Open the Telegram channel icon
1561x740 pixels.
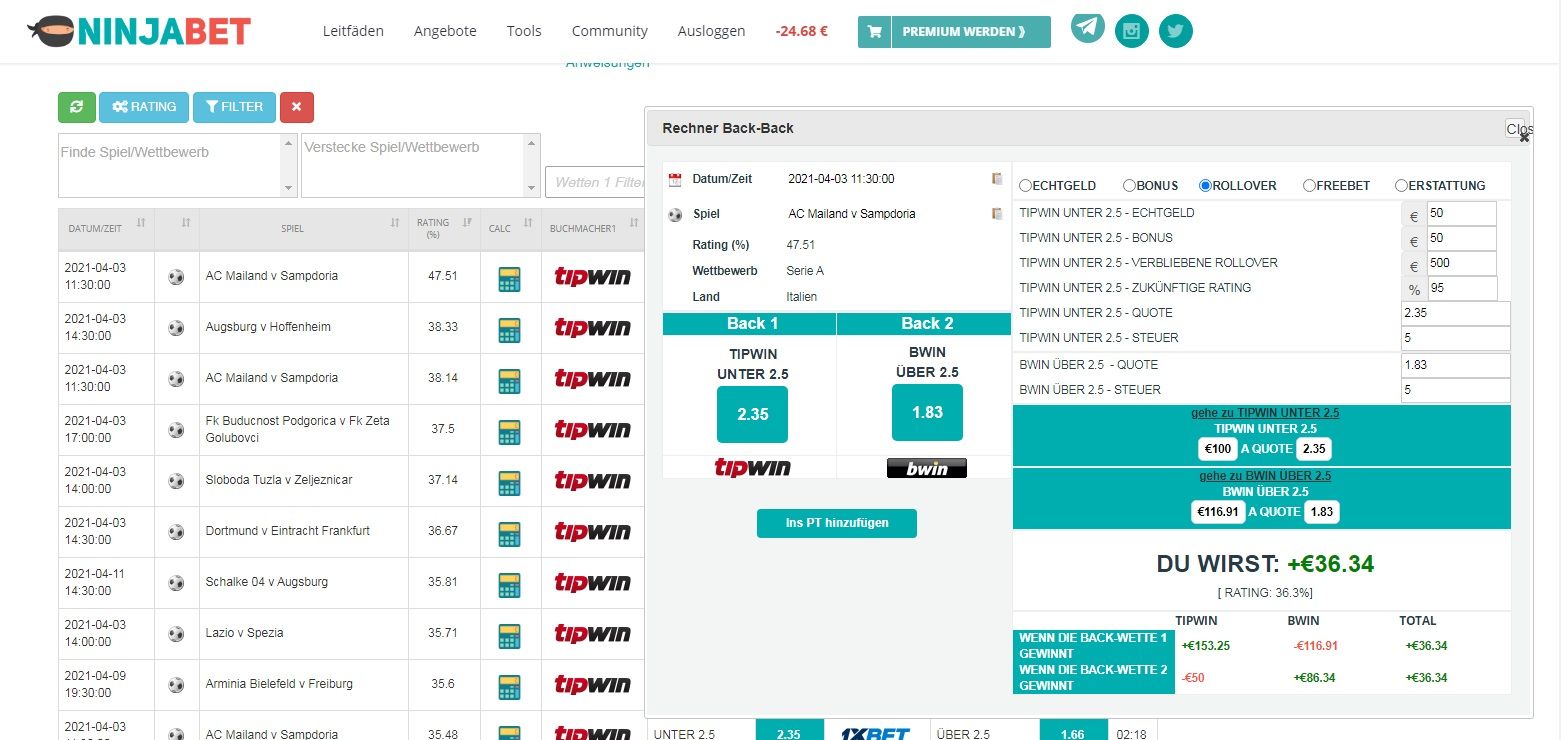(x=1088, y=26)
